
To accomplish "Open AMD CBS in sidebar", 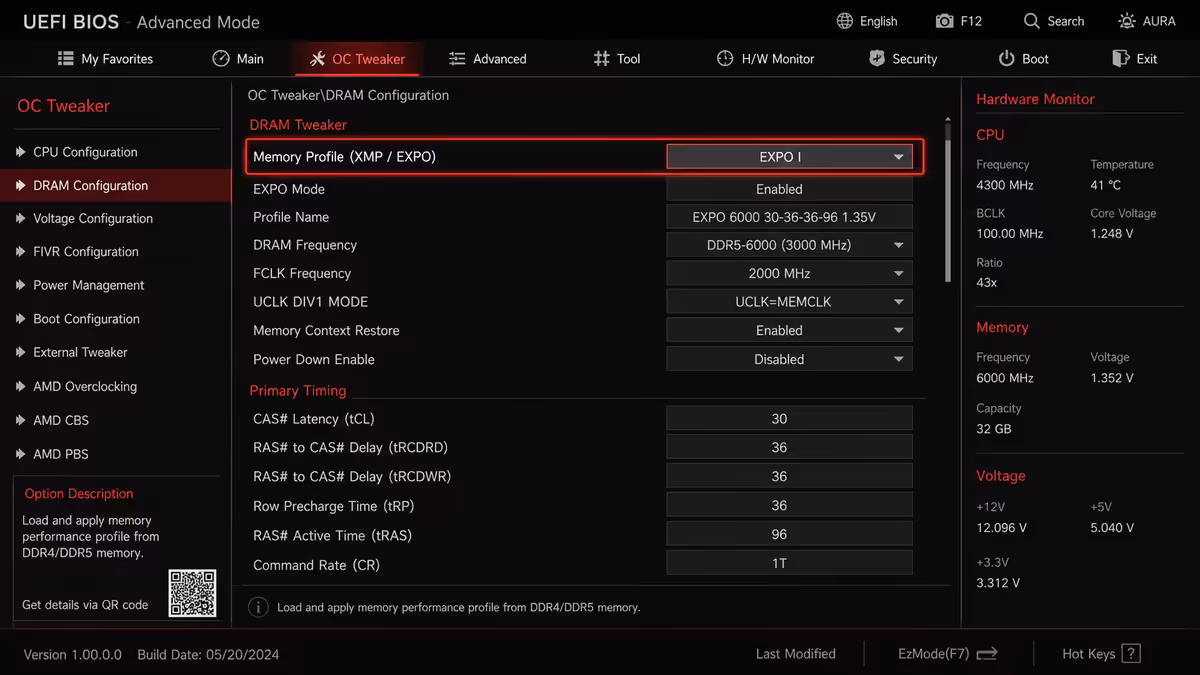I will [115, 420].
